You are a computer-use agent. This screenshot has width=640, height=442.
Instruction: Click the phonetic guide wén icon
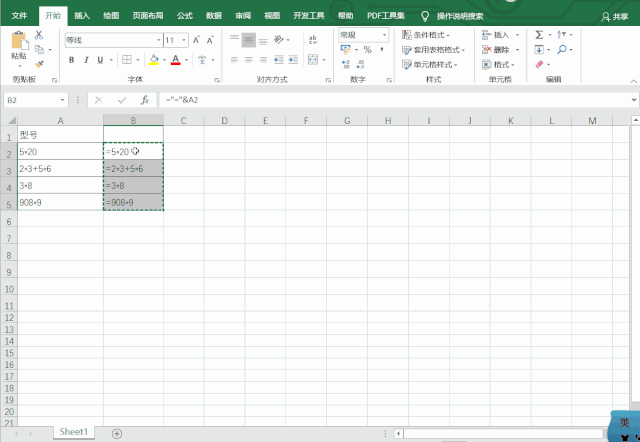[202, 60]
